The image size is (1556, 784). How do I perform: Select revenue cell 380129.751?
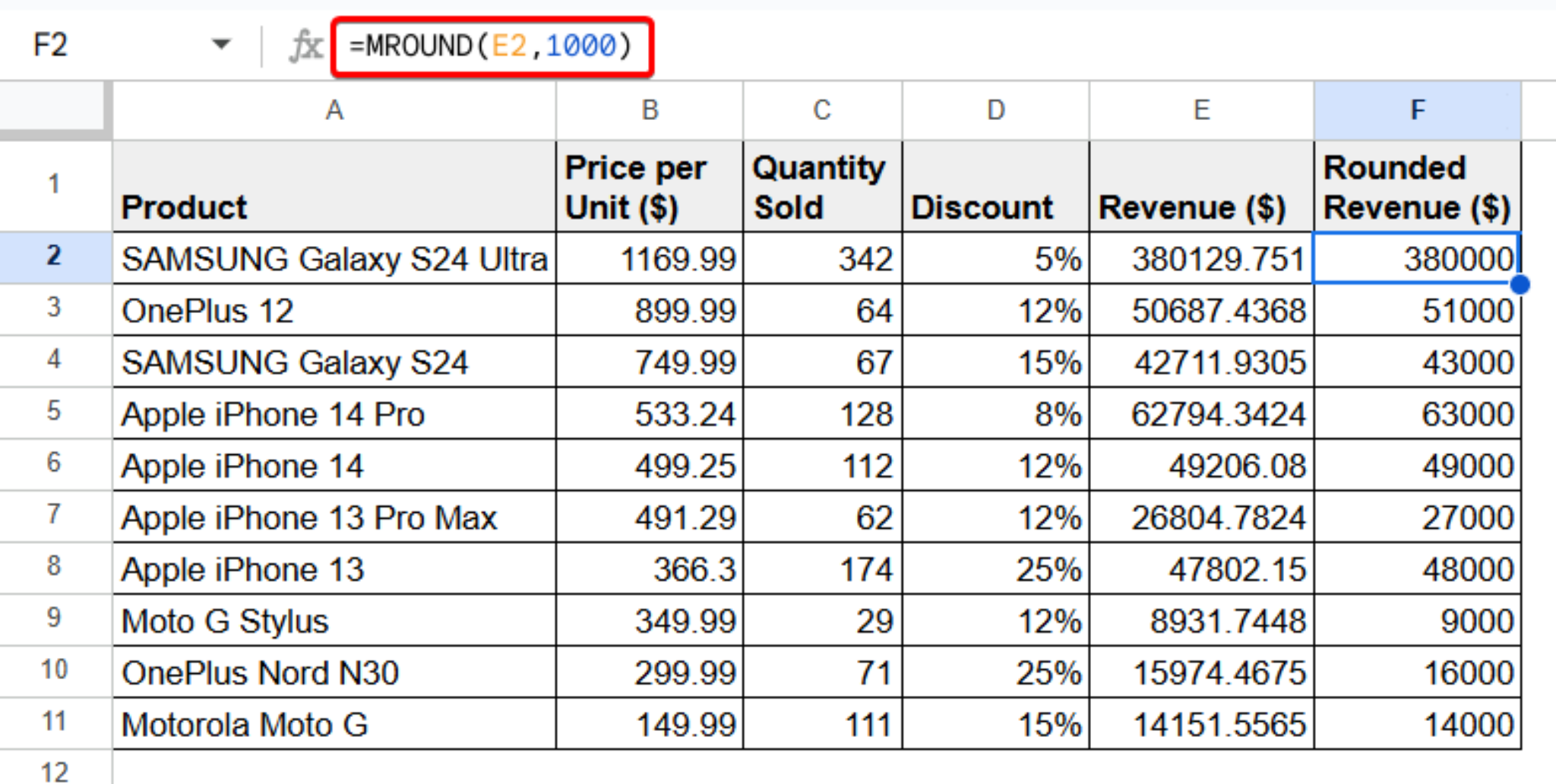point(1202,258)
